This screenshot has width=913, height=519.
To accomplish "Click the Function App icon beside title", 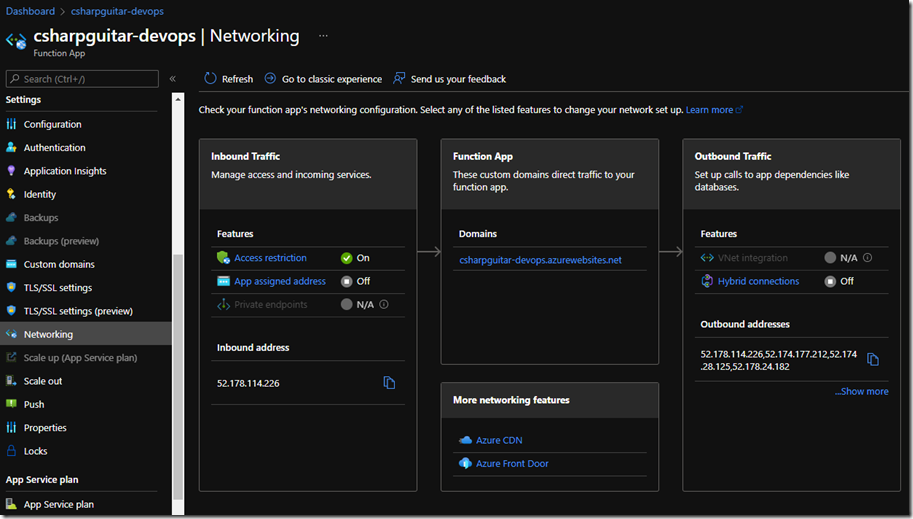I will click(16, 41).
